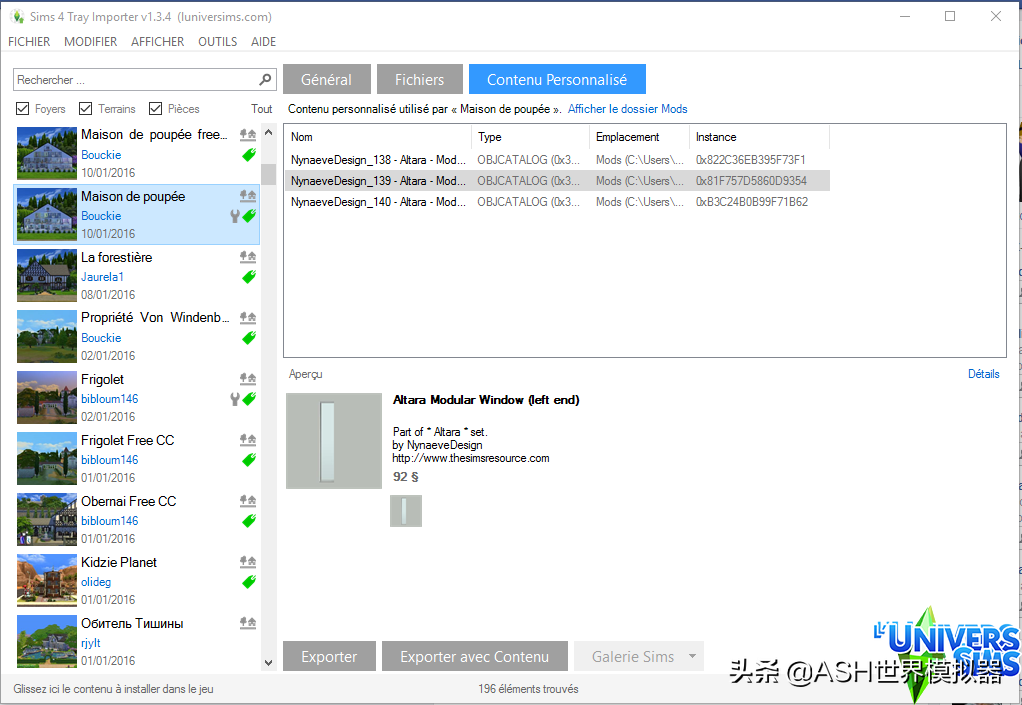Click the Sims 4 Tray Importer app icon
Image resolution: width=1022 pixels, height=705 pixels.
click(x=17, y=16)
